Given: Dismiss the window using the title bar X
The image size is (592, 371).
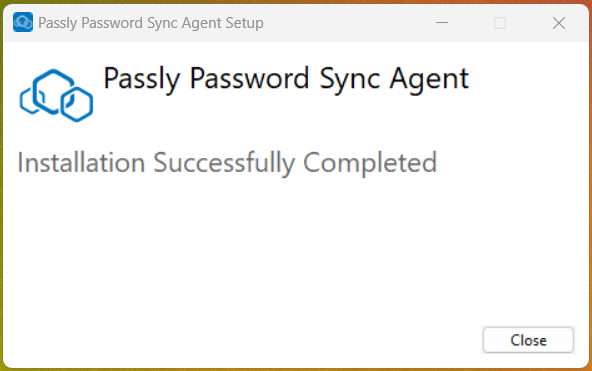Looking at the screenshot, I should 559,23.
